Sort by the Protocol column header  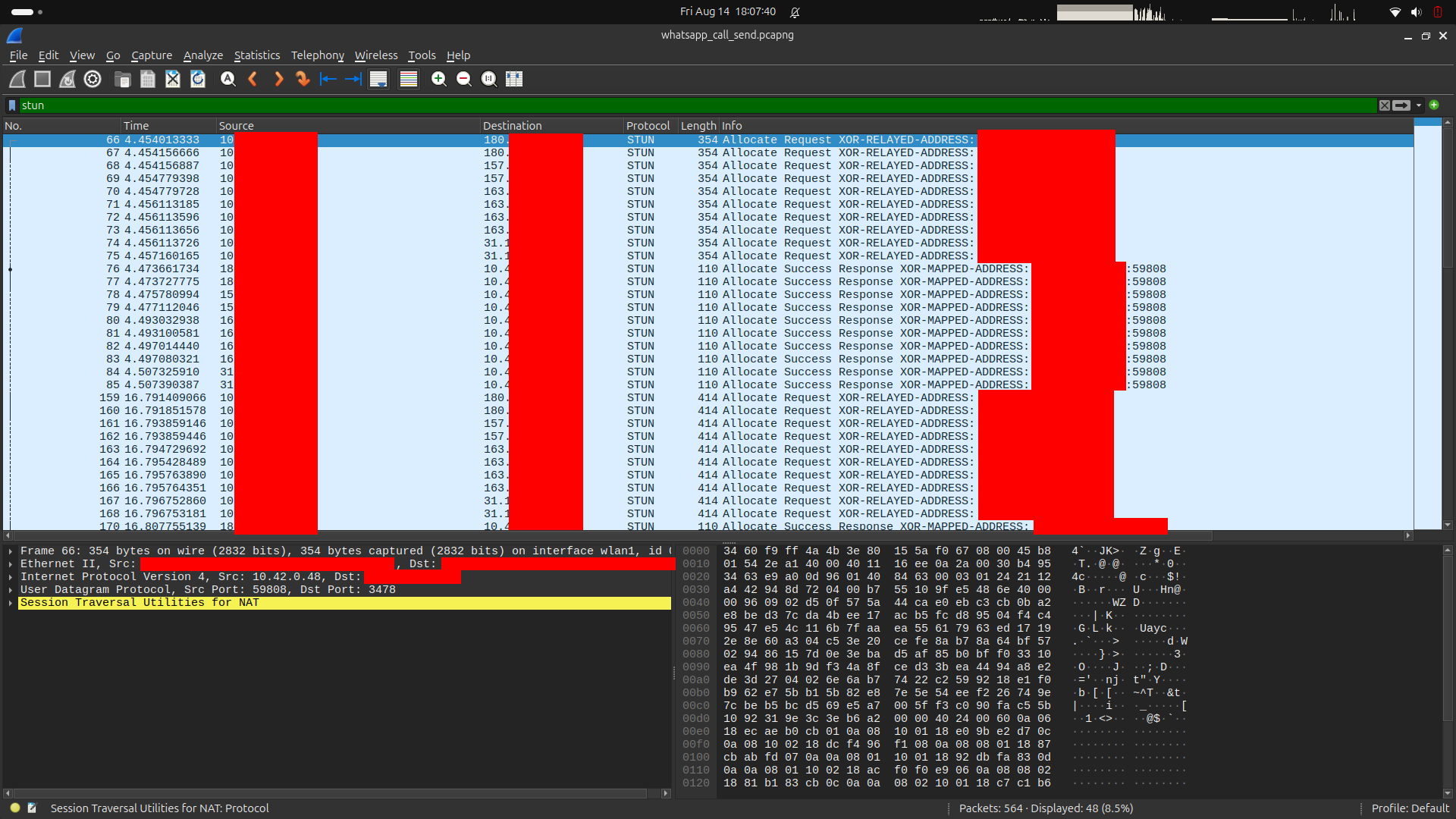click(x=651, y=126)
